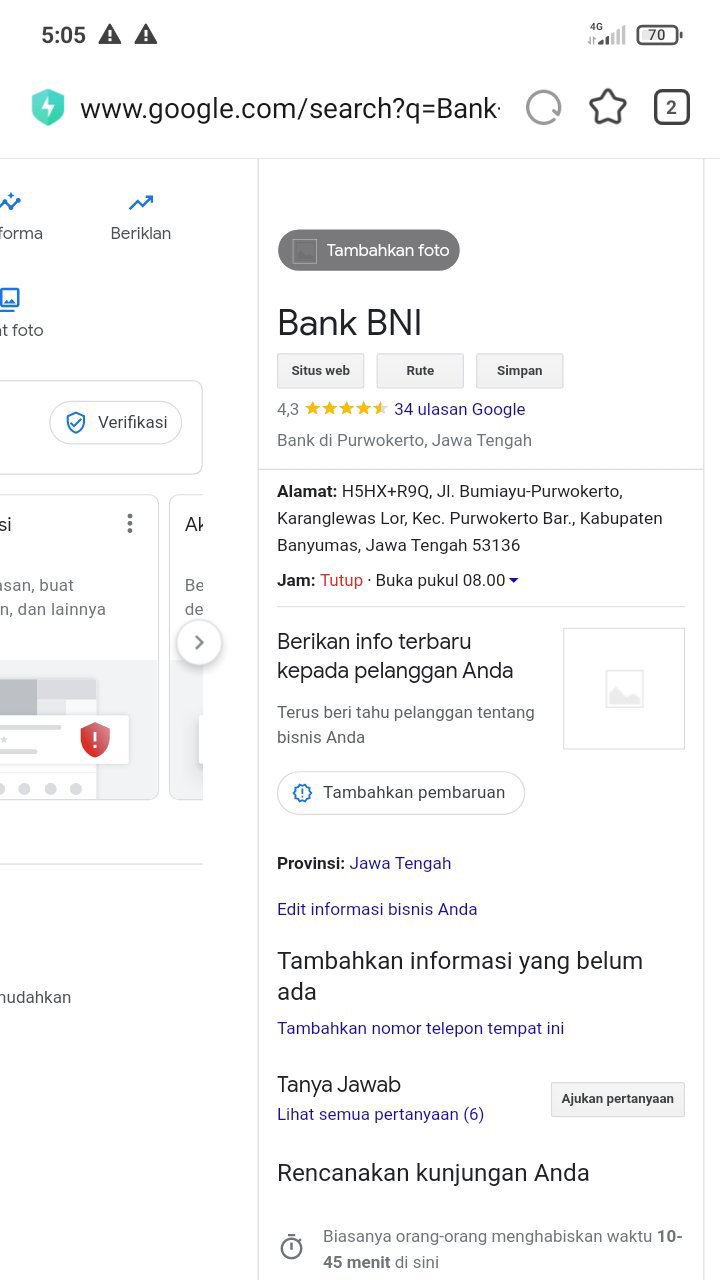Image resolution: width=720 pixels, height=1280 pixels.
Task: Stop page loading via the spinner icon
Action: (543, 107)
